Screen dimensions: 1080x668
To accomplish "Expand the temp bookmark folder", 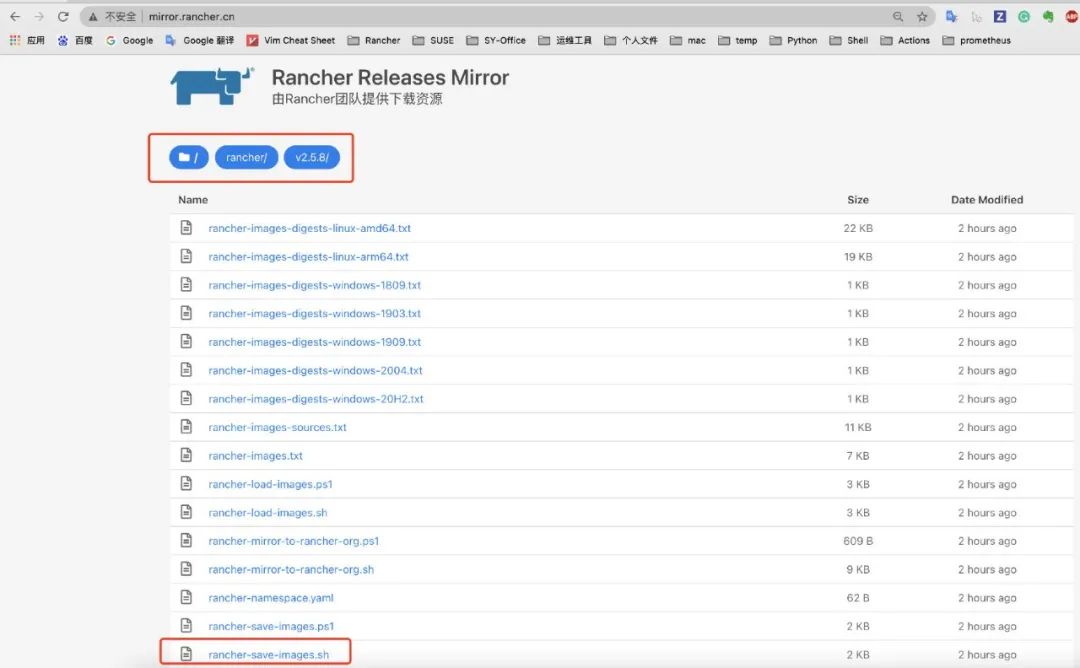I will click(738, 41).
